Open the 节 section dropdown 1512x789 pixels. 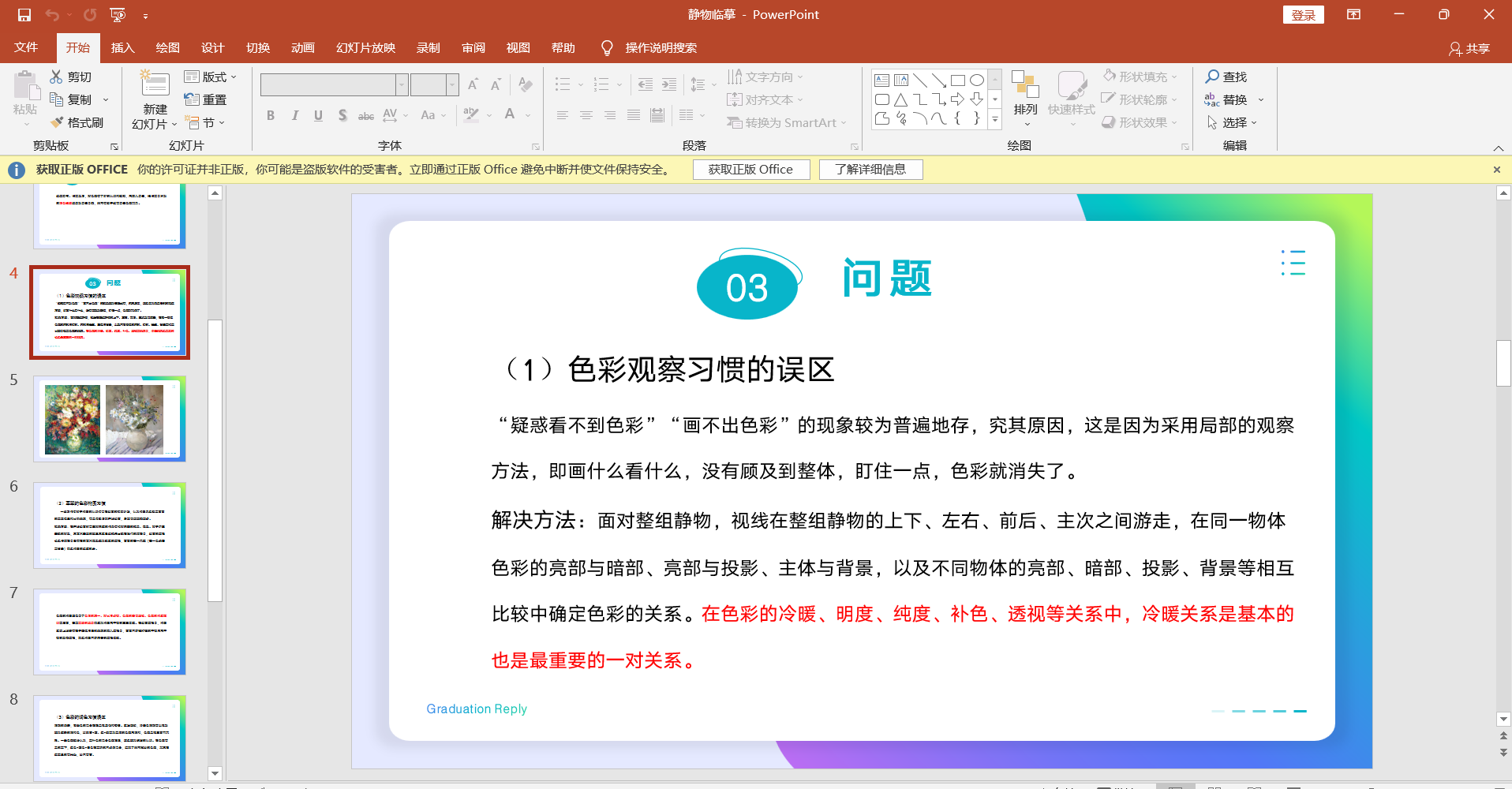coord(205,122)
